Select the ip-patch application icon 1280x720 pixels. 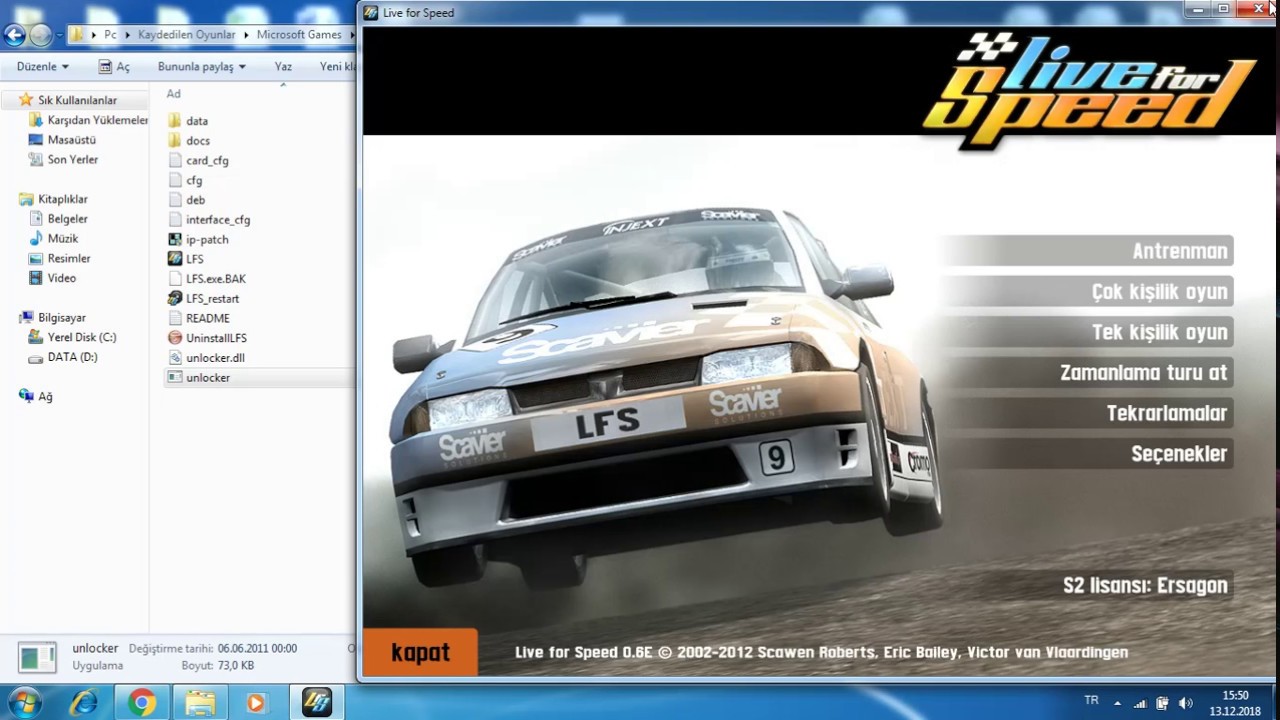click(175, 239)
